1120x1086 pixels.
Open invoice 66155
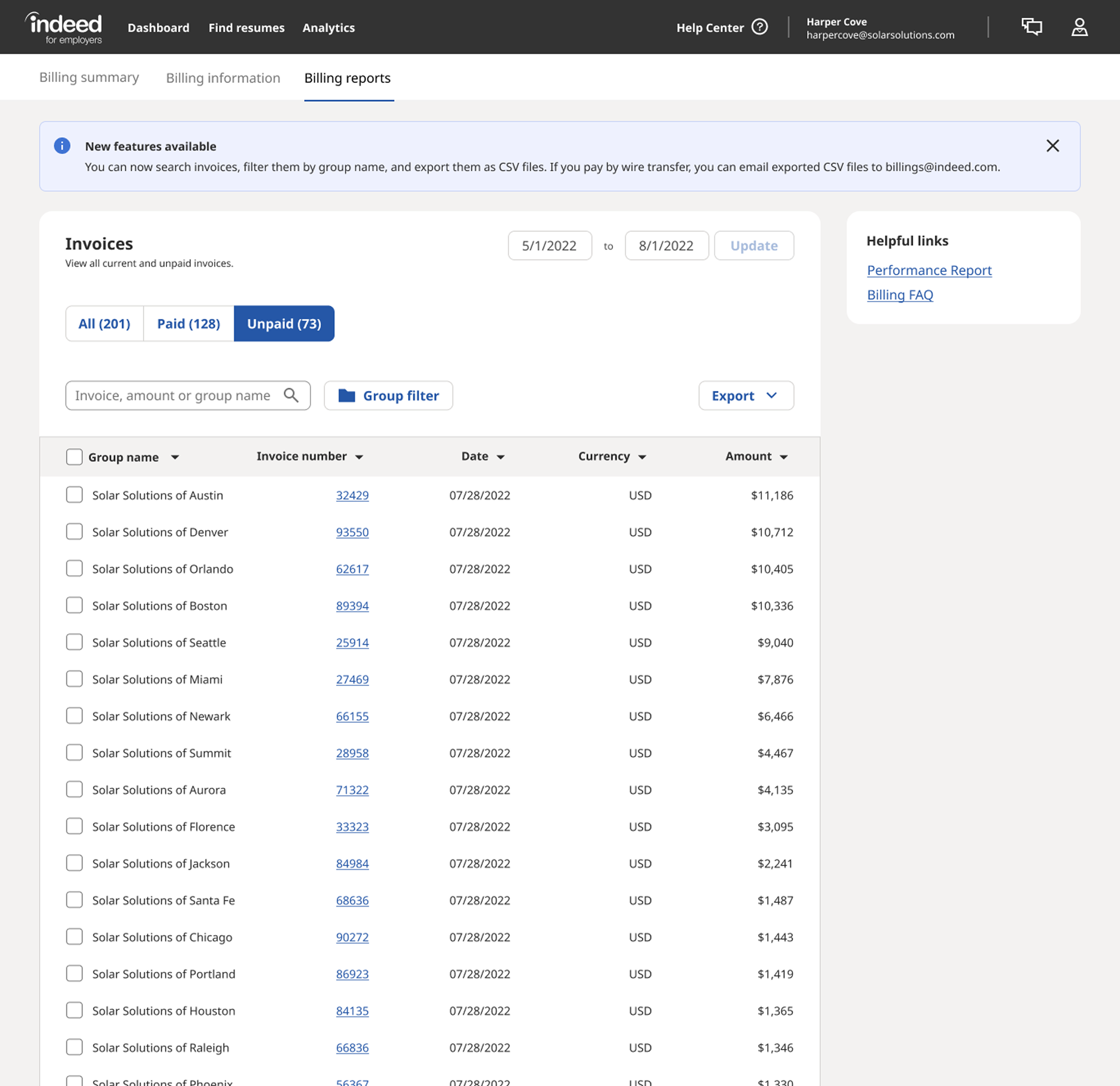(352, 716)
